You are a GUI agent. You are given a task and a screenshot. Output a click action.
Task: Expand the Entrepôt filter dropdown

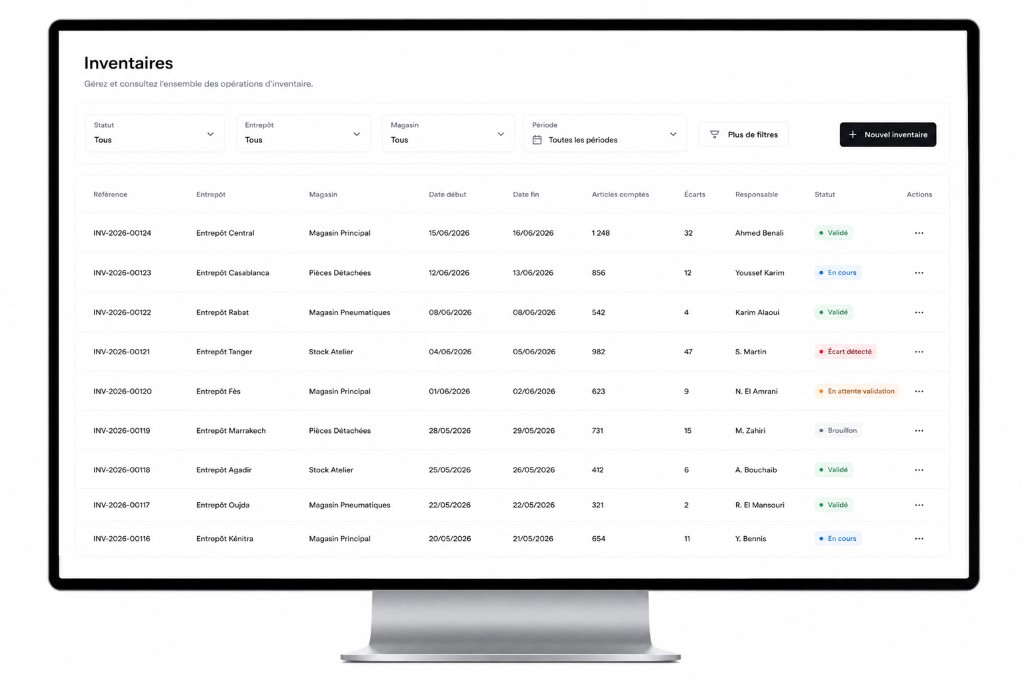pos(303,133)
